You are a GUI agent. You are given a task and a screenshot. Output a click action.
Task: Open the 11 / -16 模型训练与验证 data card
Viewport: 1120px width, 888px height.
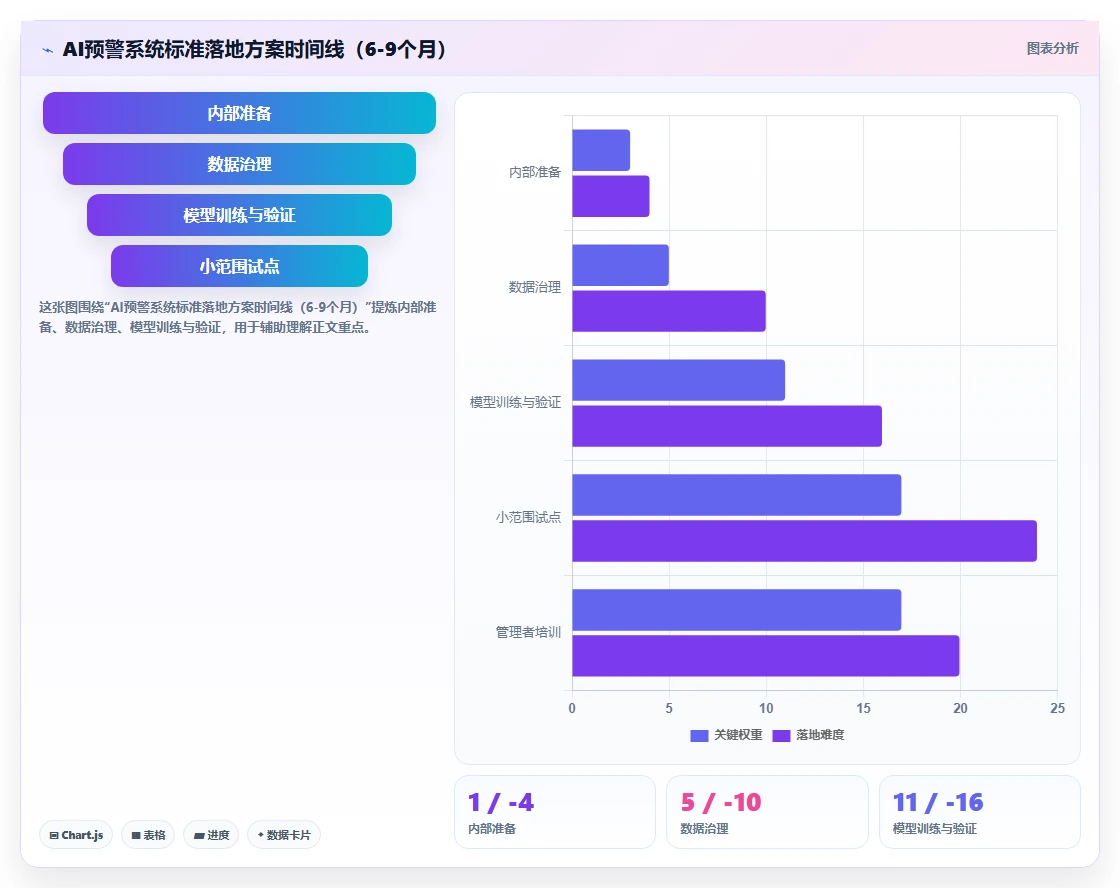coord(979,812)
